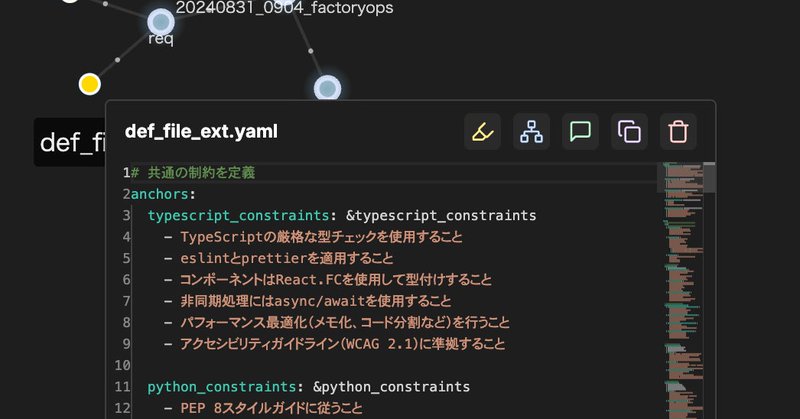Click the def_fi black label box
The width and height of the screenshot is (800, 419).
pyautogui.click(x=70, y=142)
